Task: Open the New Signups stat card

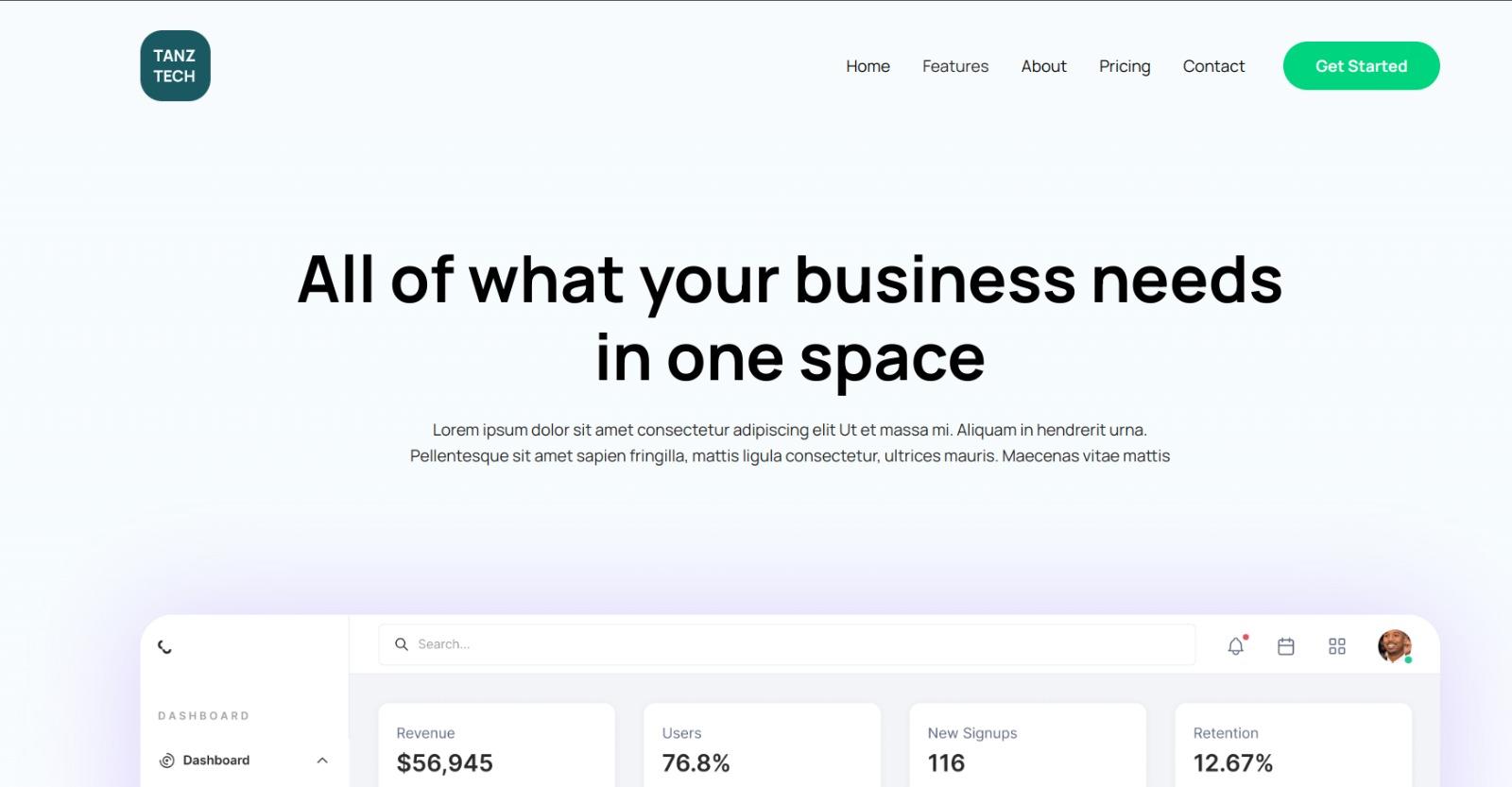Action: (x=1027, y=746)
